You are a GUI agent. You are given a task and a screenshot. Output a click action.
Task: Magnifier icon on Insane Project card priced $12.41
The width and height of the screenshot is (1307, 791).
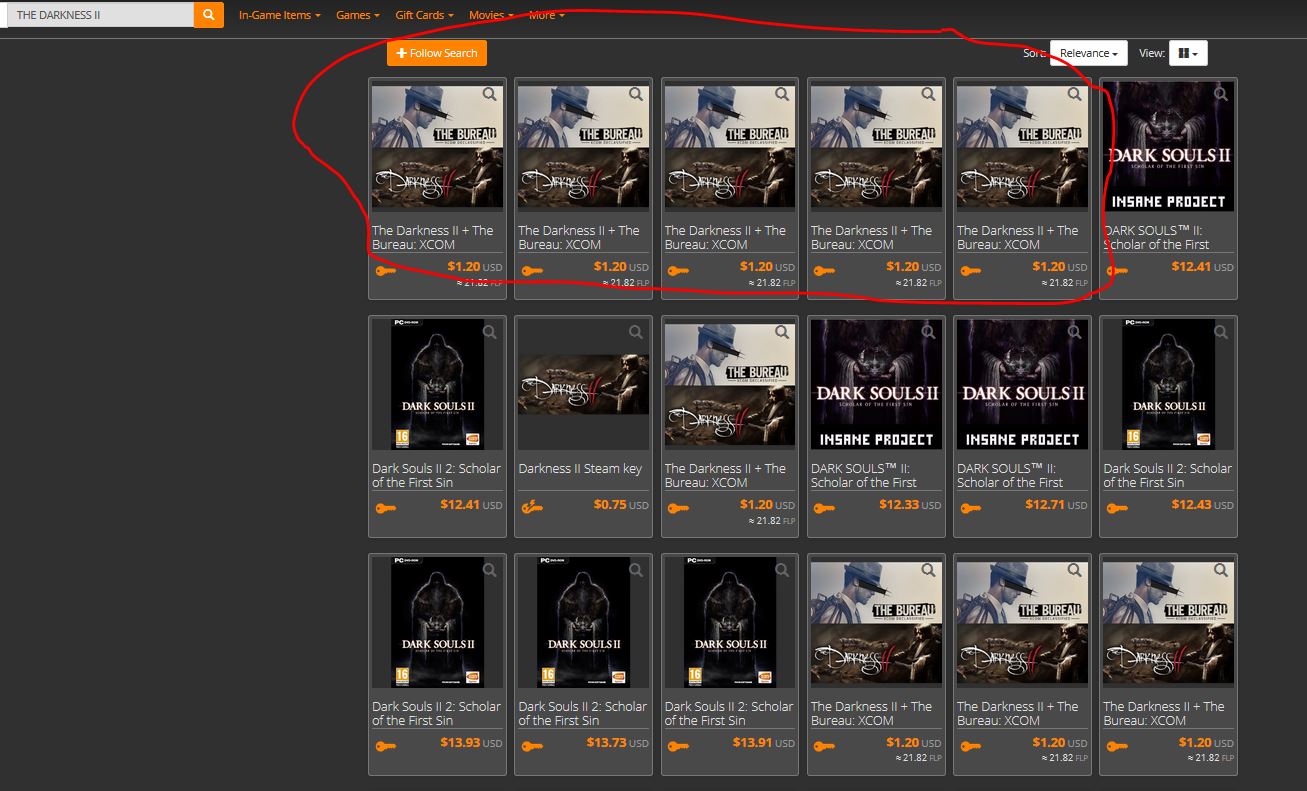1220,94
